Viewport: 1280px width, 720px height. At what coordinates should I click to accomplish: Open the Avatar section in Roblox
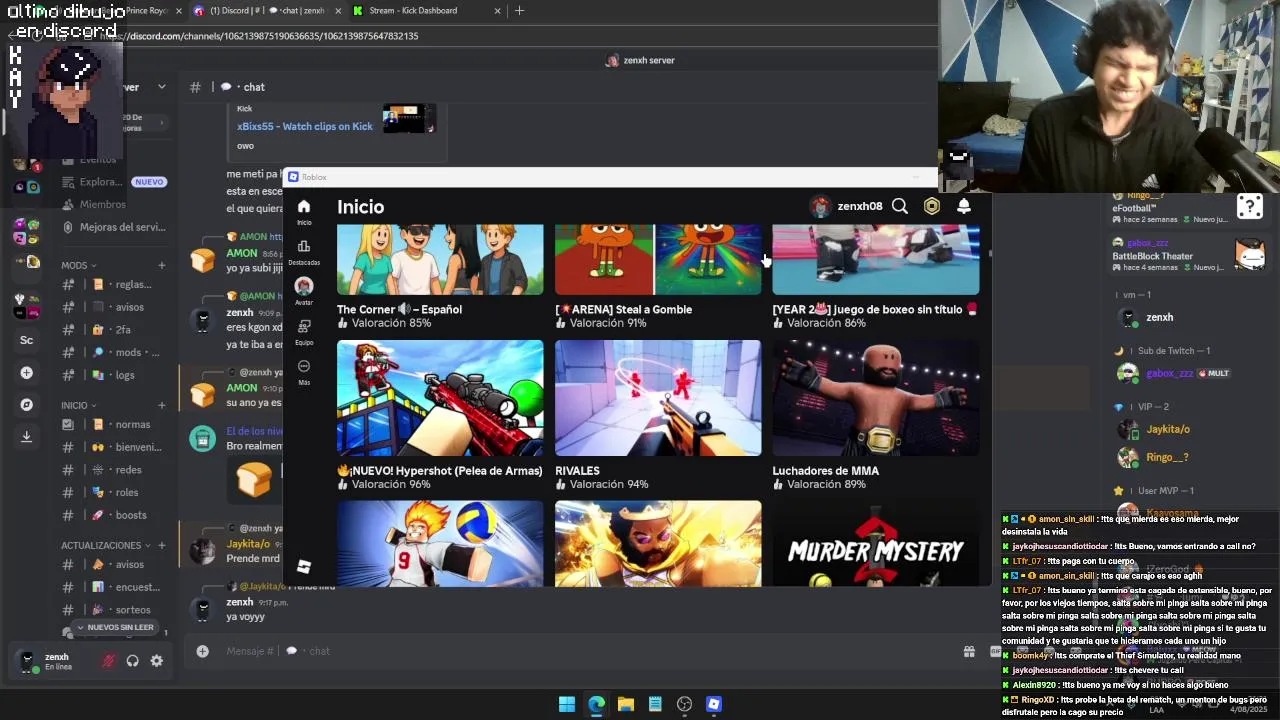304,286
